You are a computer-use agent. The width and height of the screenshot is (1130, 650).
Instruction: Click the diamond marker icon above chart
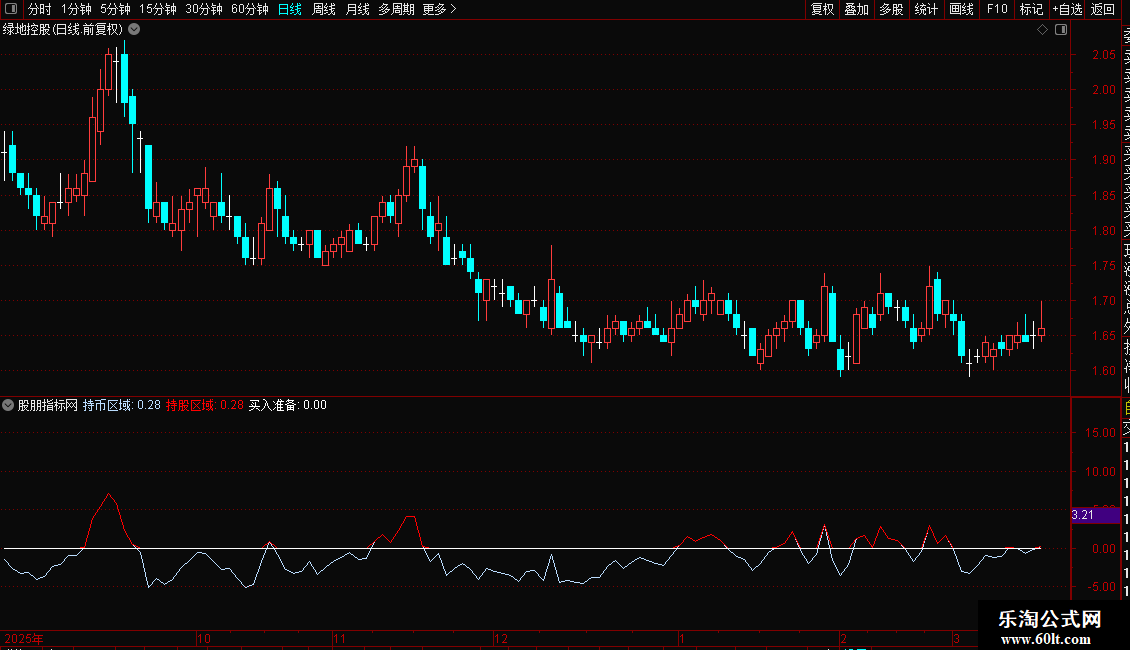click(1042, 30)
